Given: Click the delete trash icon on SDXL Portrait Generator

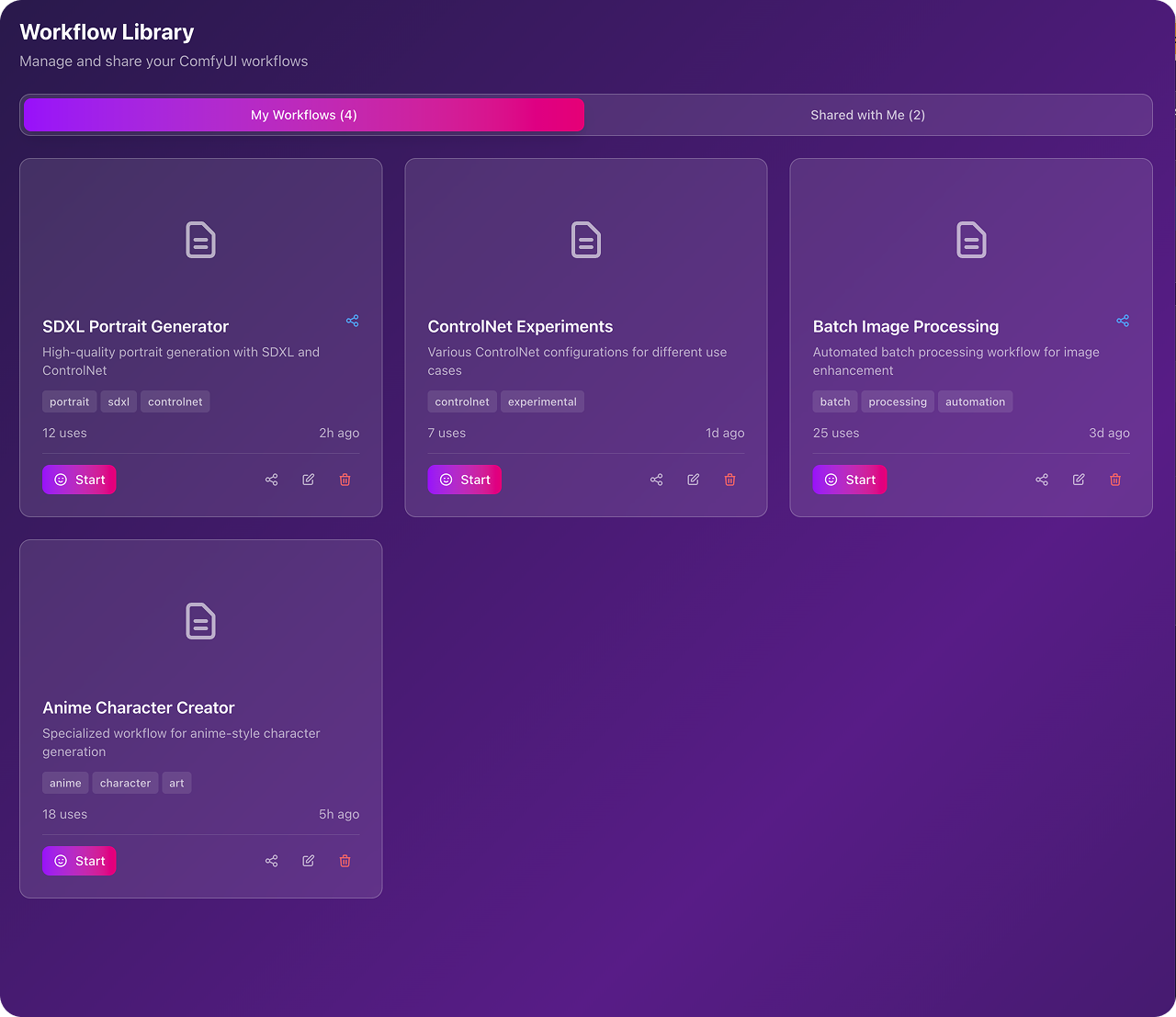Looking at the screenshot, I should tap(345, 479).
